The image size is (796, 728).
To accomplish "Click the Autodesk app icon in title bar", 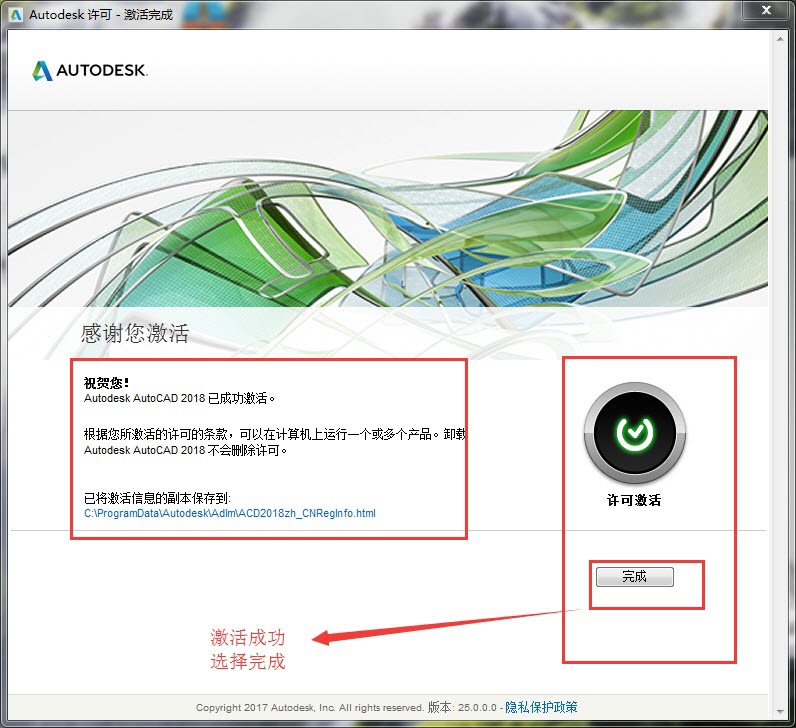I will pyautogui.click(x=16, y=14).
